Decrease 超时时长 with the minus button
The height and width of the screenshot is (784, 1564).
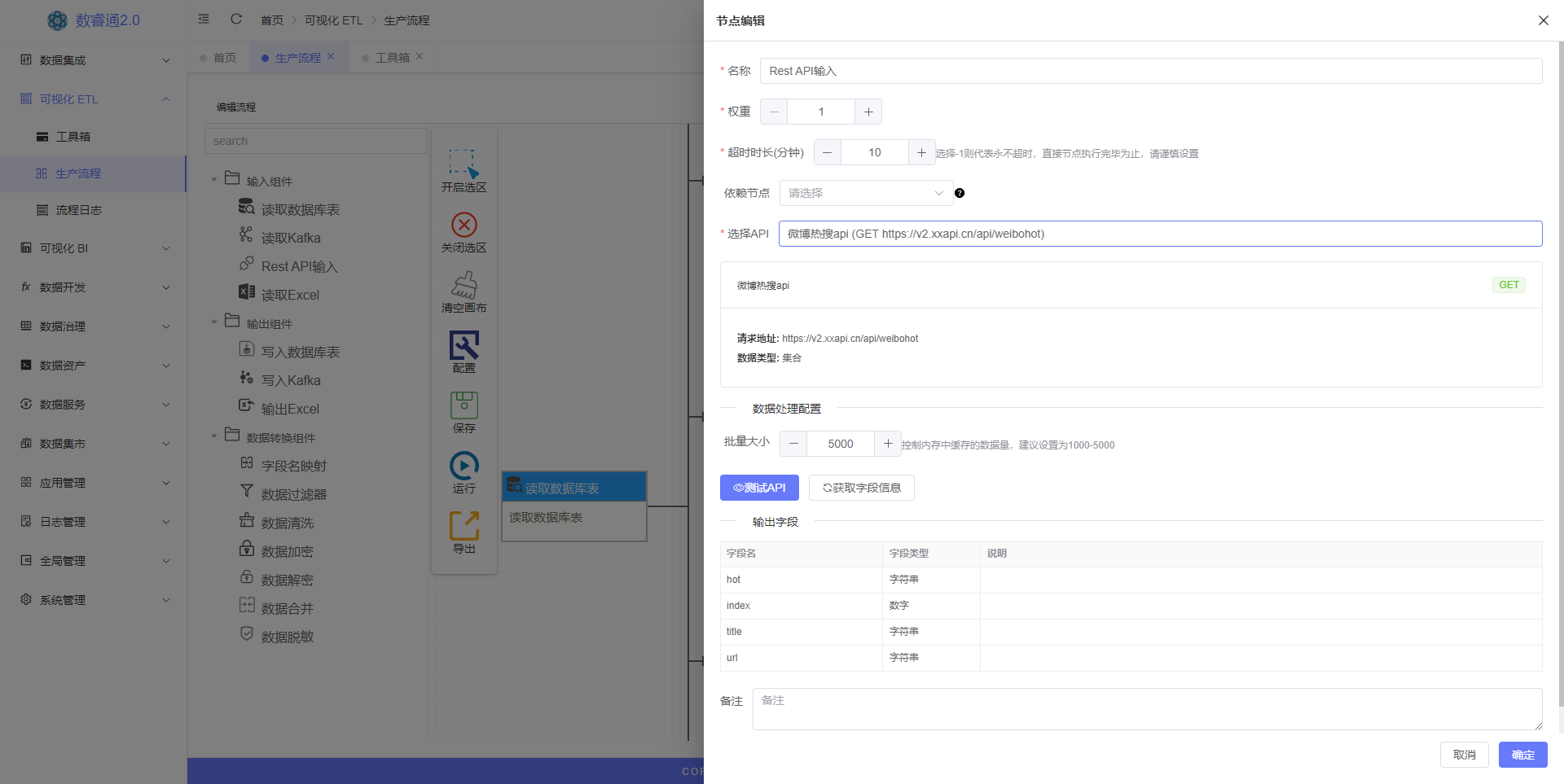828,152
